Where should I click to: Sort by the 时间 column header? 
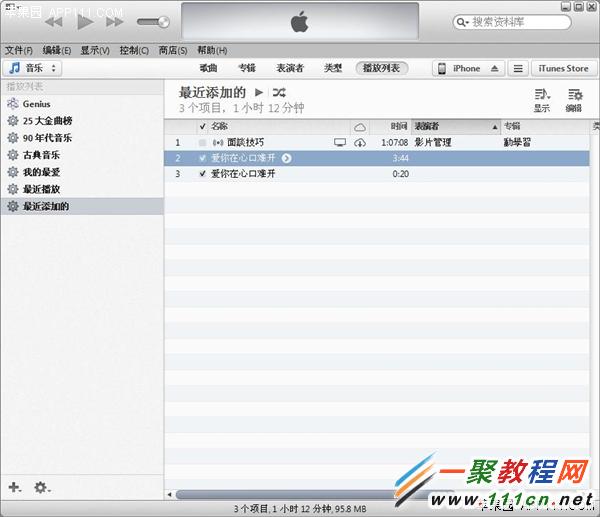(x=399, y=126)
